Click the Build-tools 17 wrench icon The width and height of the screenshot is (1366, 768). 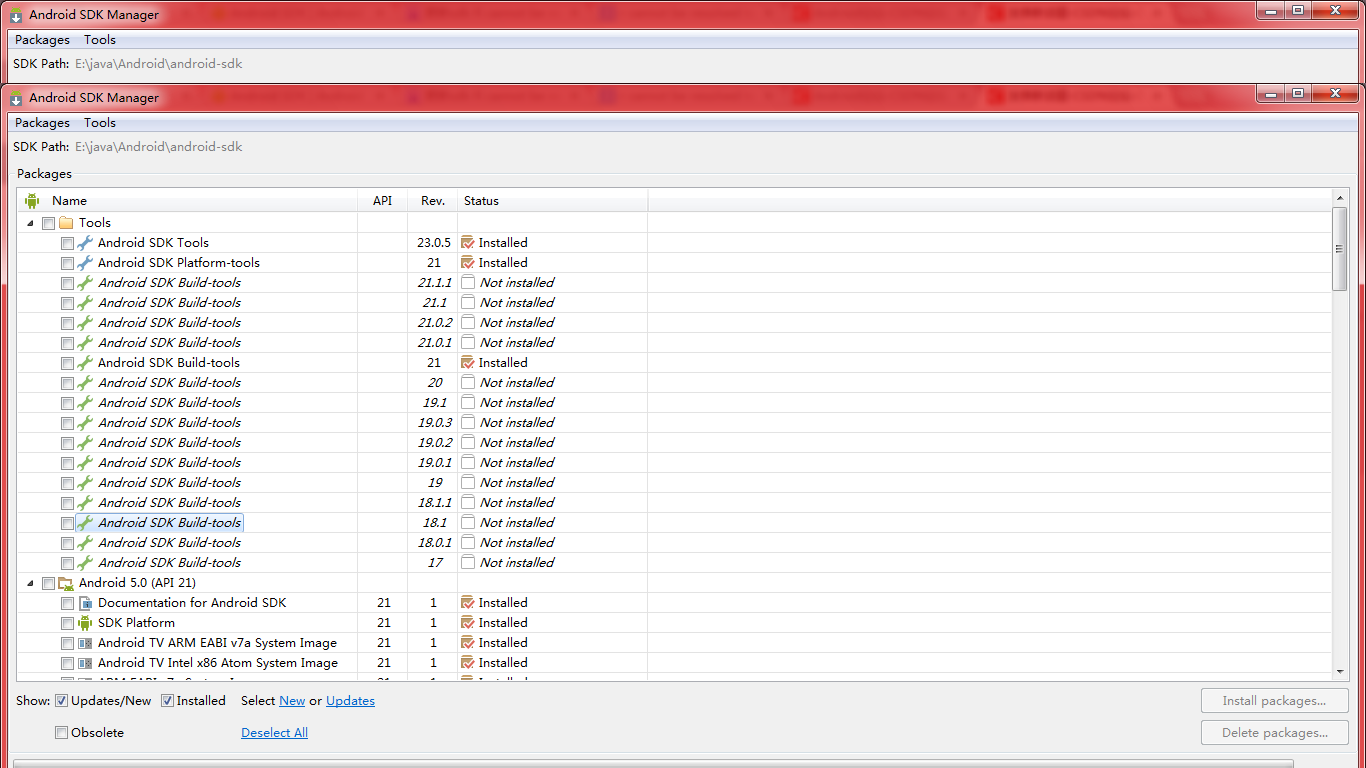pos(85,563)
